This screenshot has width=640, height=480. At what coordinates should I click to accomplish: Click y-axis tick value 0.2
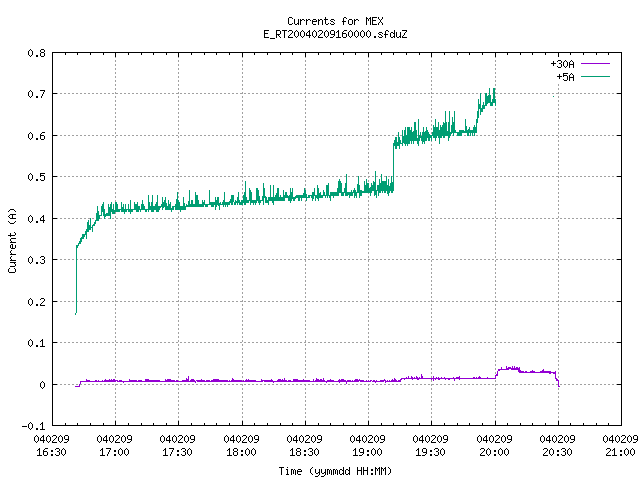click(36, 302)
